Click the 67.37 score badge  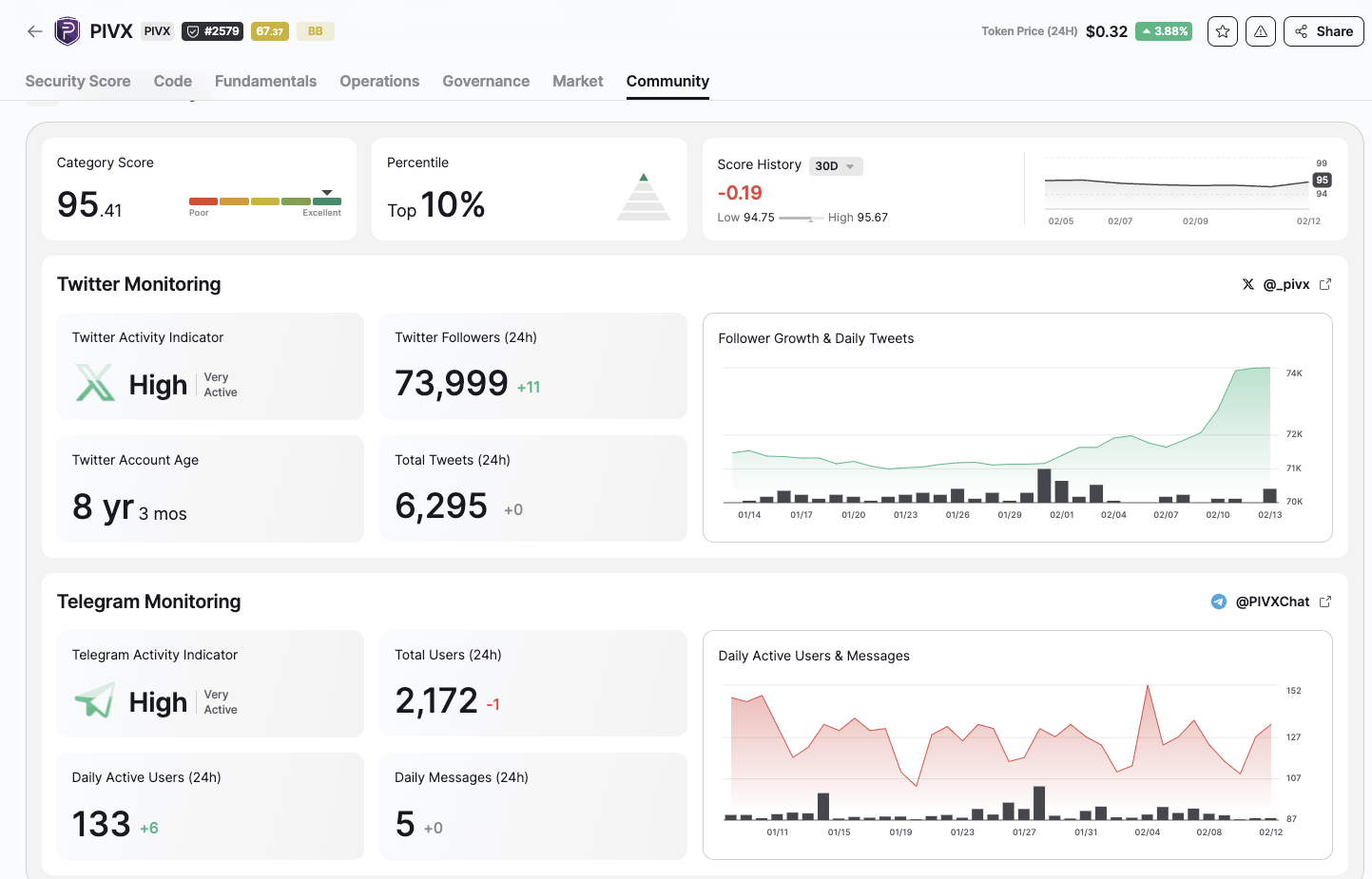(x=270, y=31)
